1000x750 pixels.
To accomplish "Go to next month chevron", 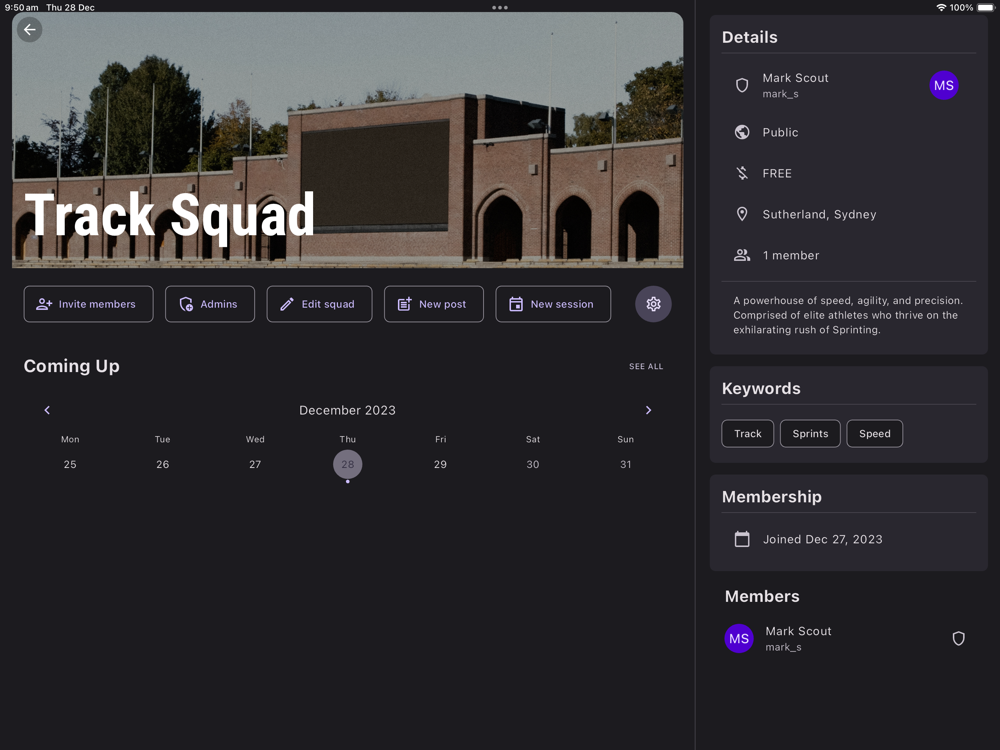I will [x=648, y=410].
